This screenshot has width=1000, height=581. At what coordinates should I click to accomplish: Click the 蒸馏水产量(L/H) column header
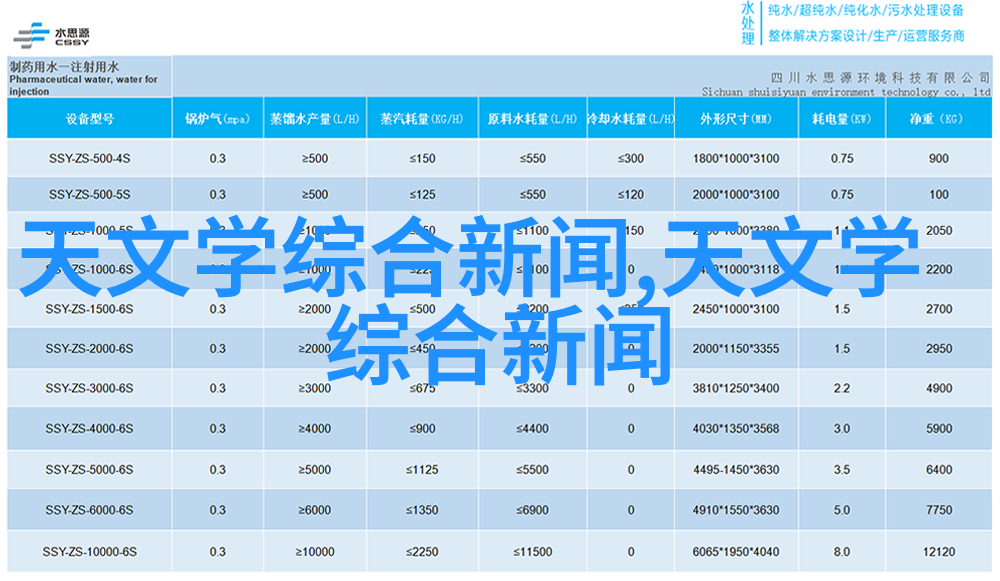314,119
